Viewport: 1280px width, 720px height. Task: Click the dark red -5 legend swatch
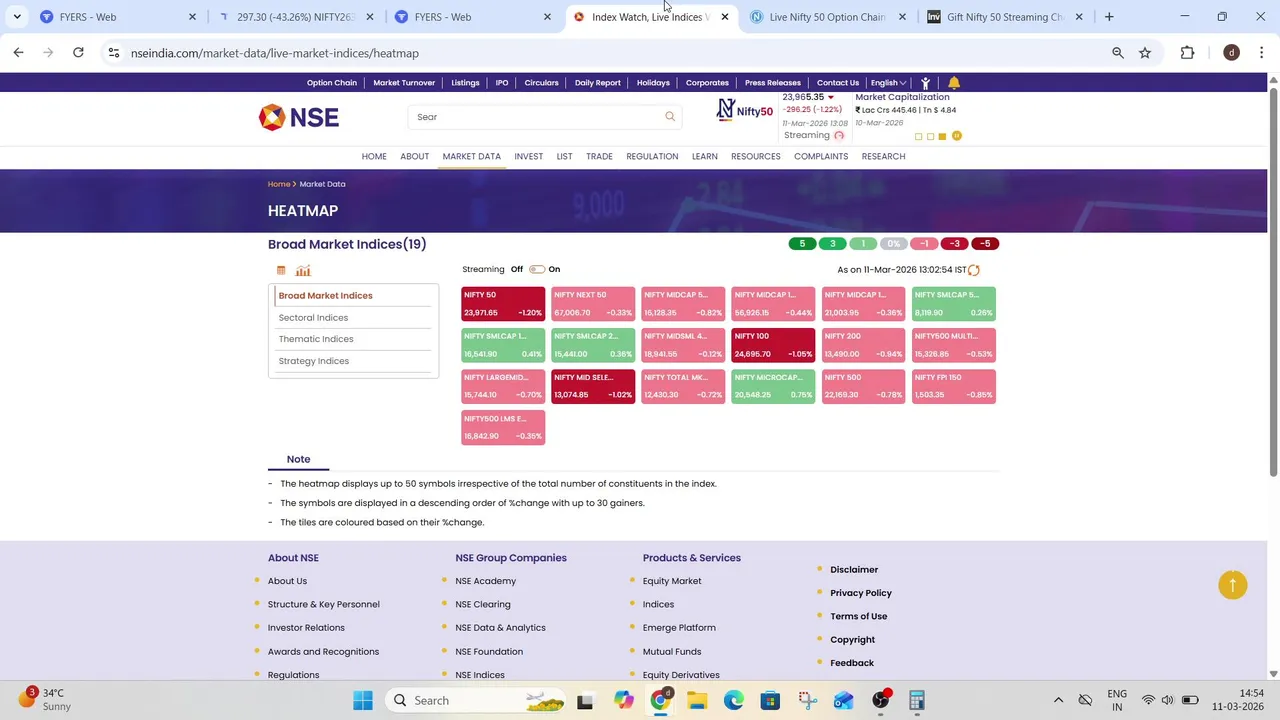(985, 244)
